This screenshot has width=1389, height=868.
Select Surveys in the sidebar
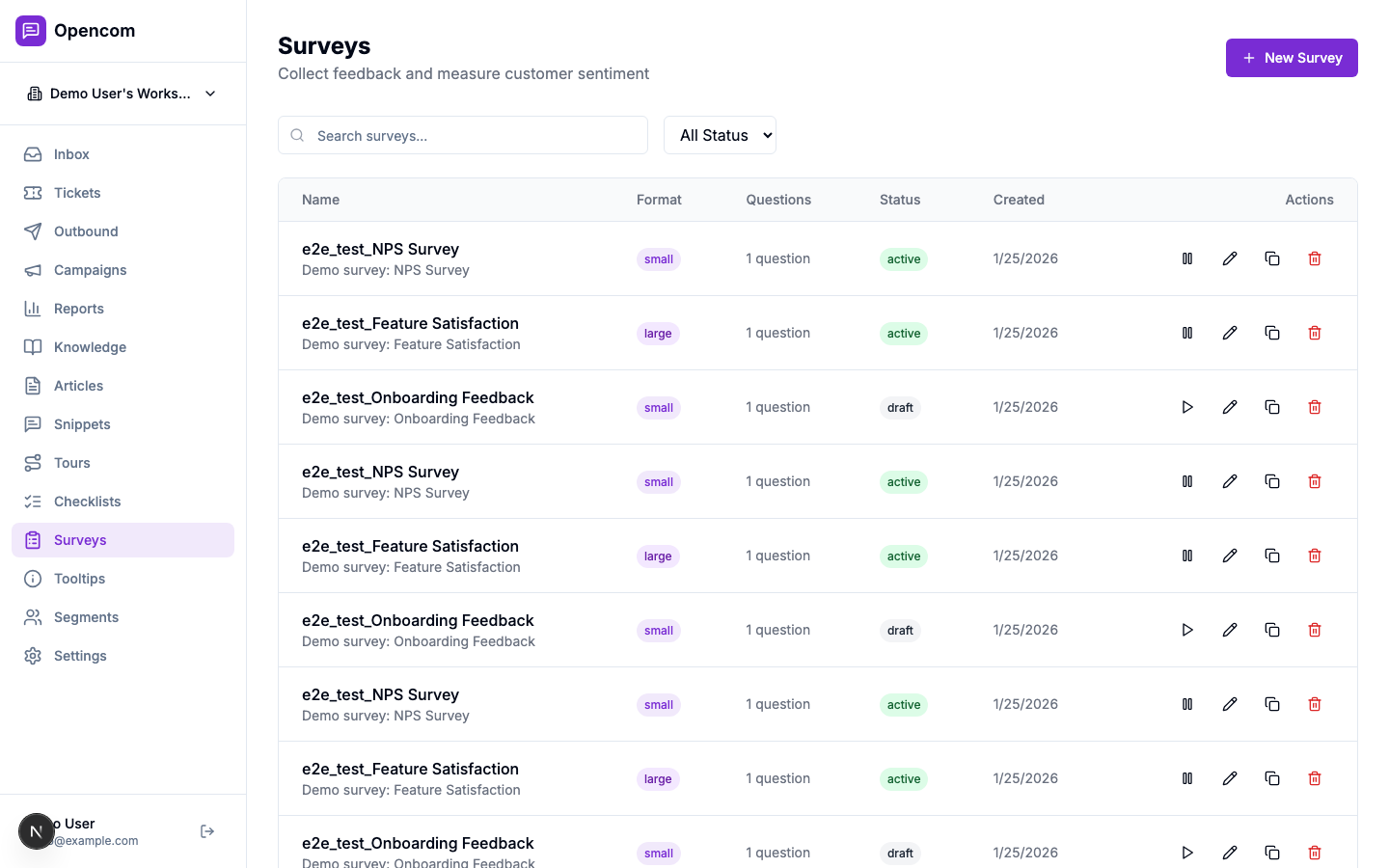coord(80,540)
